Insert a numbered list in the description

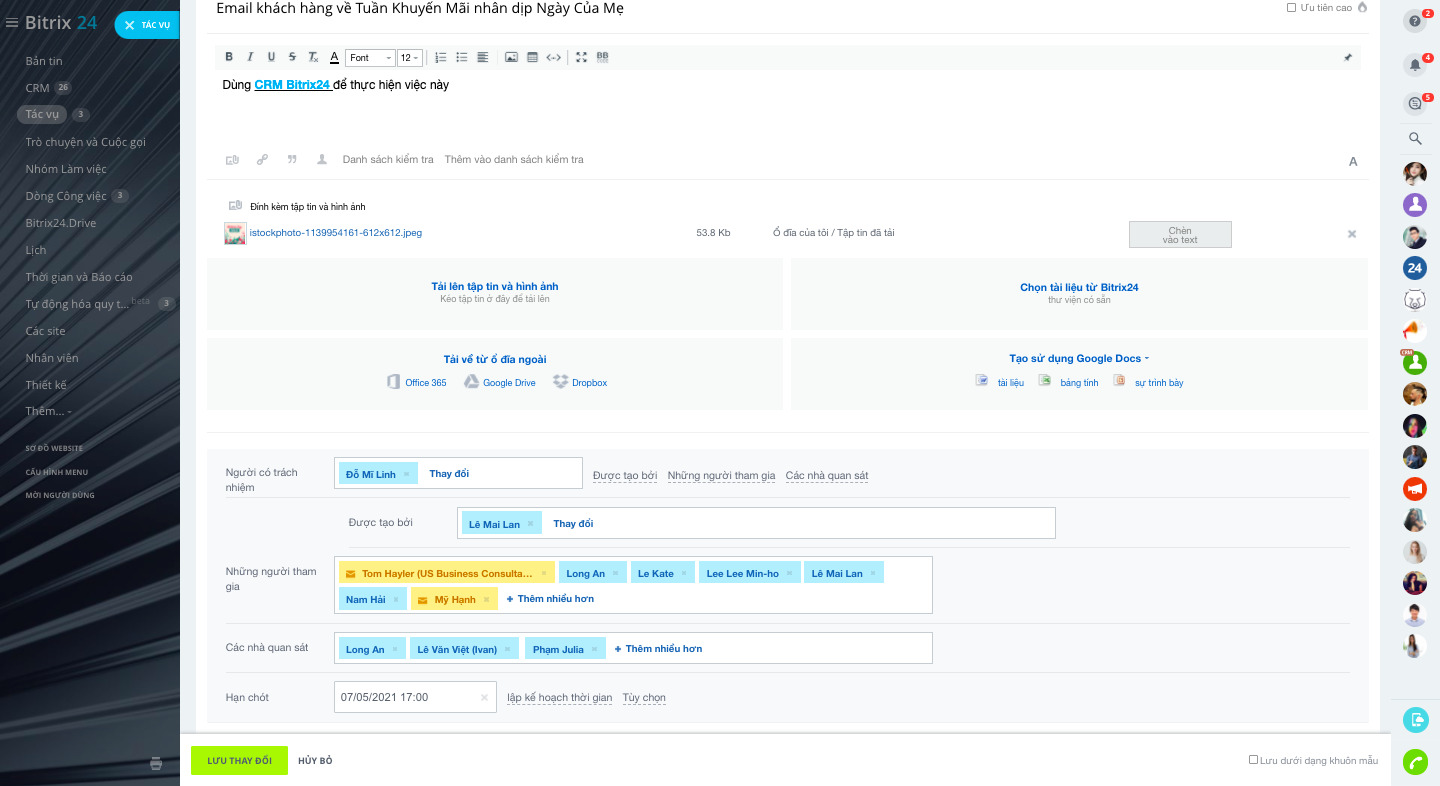point(441,57)
